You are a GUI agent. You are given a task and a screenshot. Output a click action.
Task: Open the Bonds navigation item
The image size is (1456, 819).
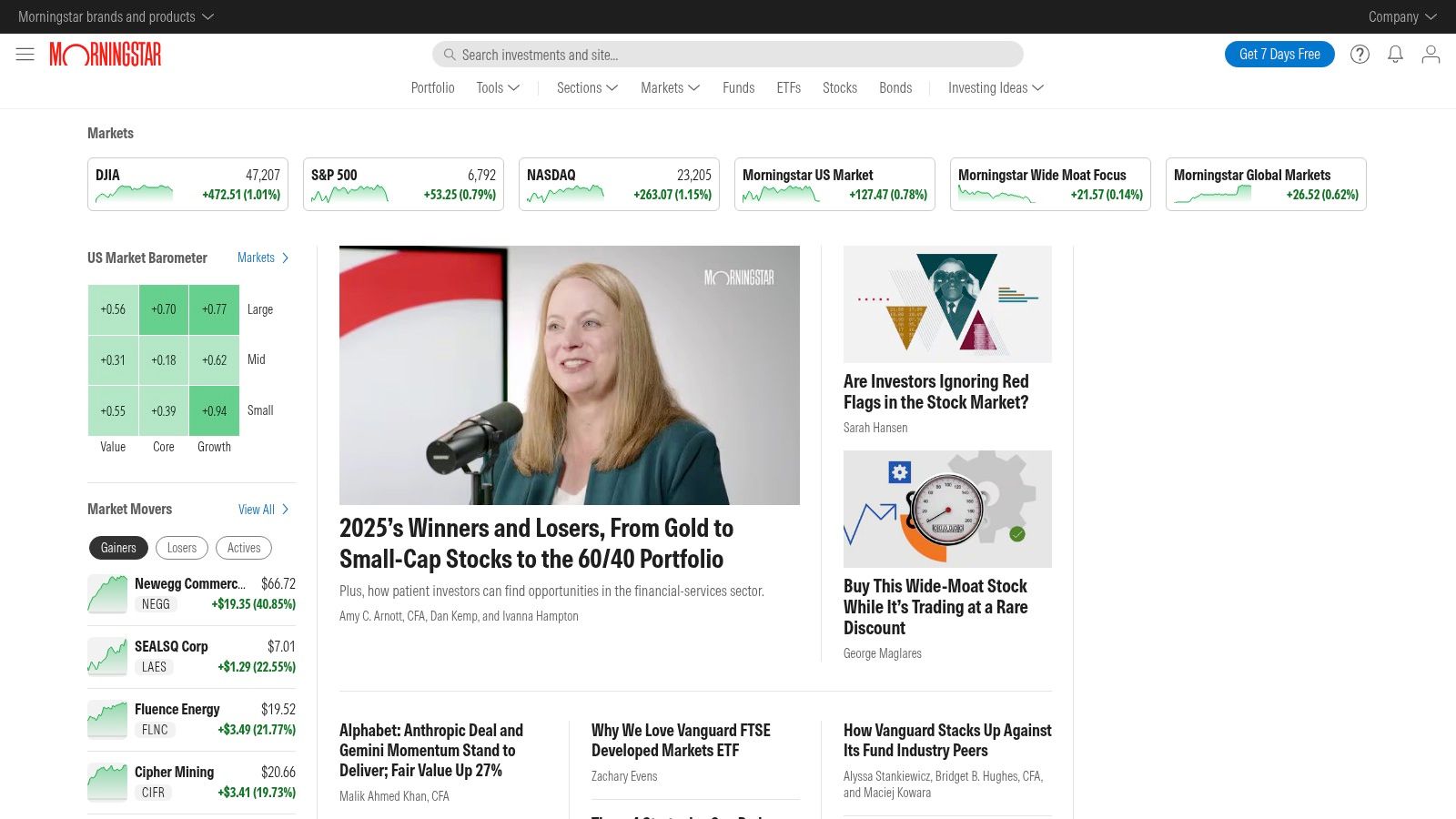coord(895,87)
